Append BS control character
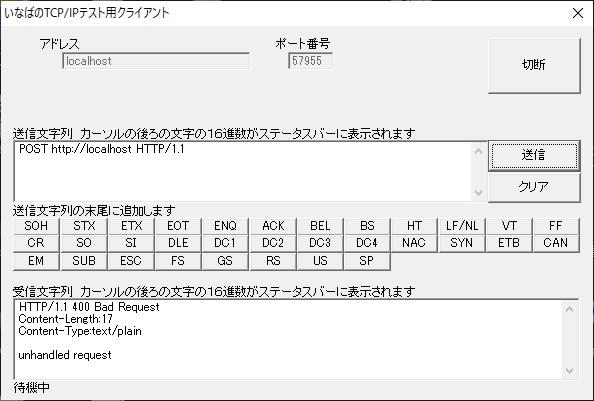The width and height of the screenshot is (594, 401). pyautogui.click(x=367, y=226)
